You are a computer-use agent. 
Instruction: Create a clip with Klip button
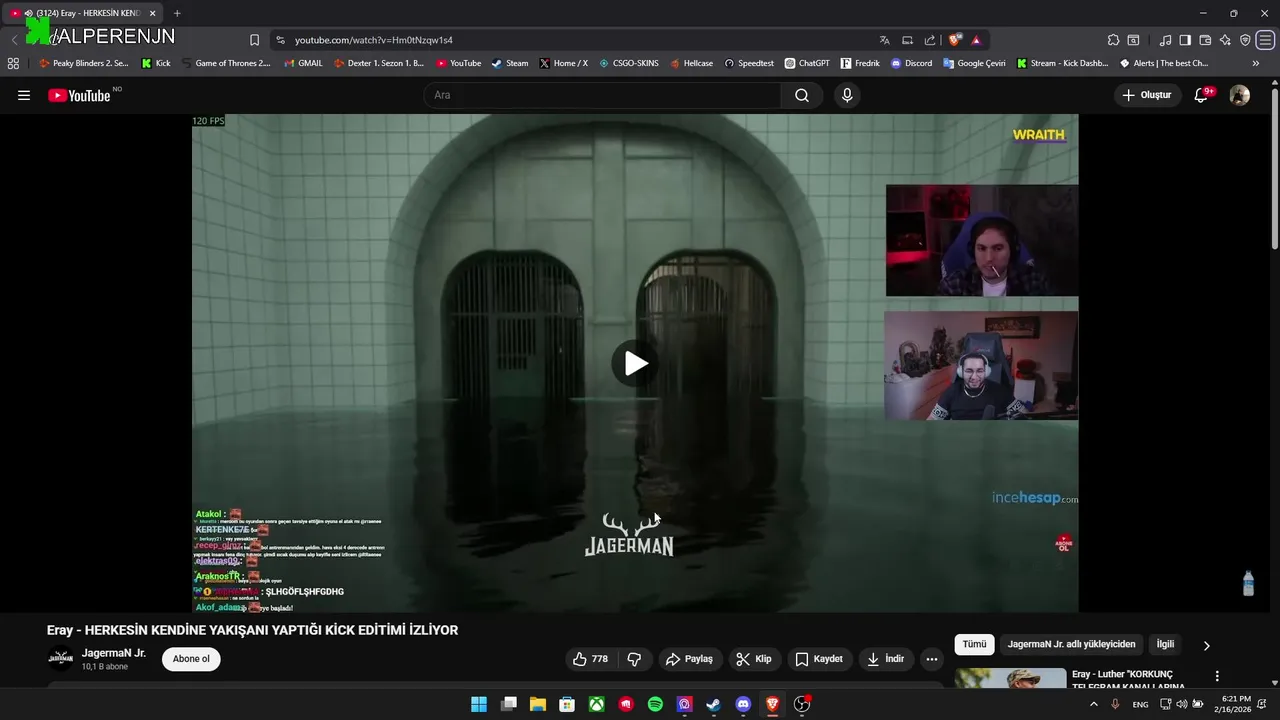click(x=754, y=659)
